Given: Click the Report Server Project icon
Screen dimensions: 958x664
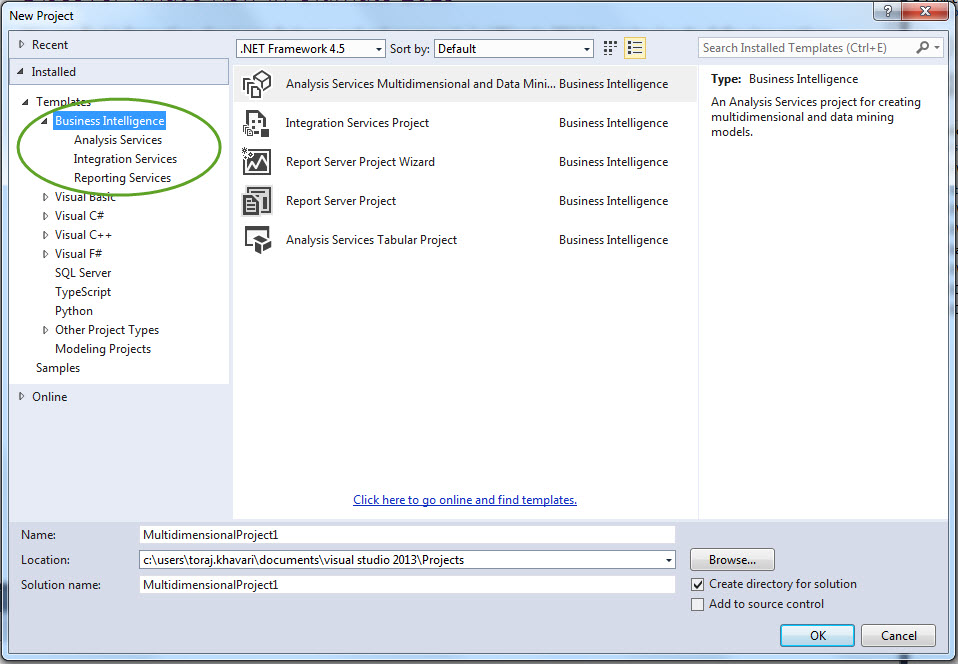Looking at the screenshot, I should click(x=257, y=201).
